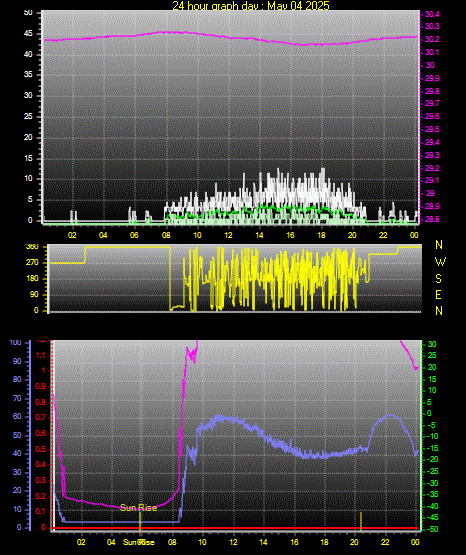Click the 18 hour label under the humidity graph
This screenshot has width=466, height=555.
[x=324, y=542]
